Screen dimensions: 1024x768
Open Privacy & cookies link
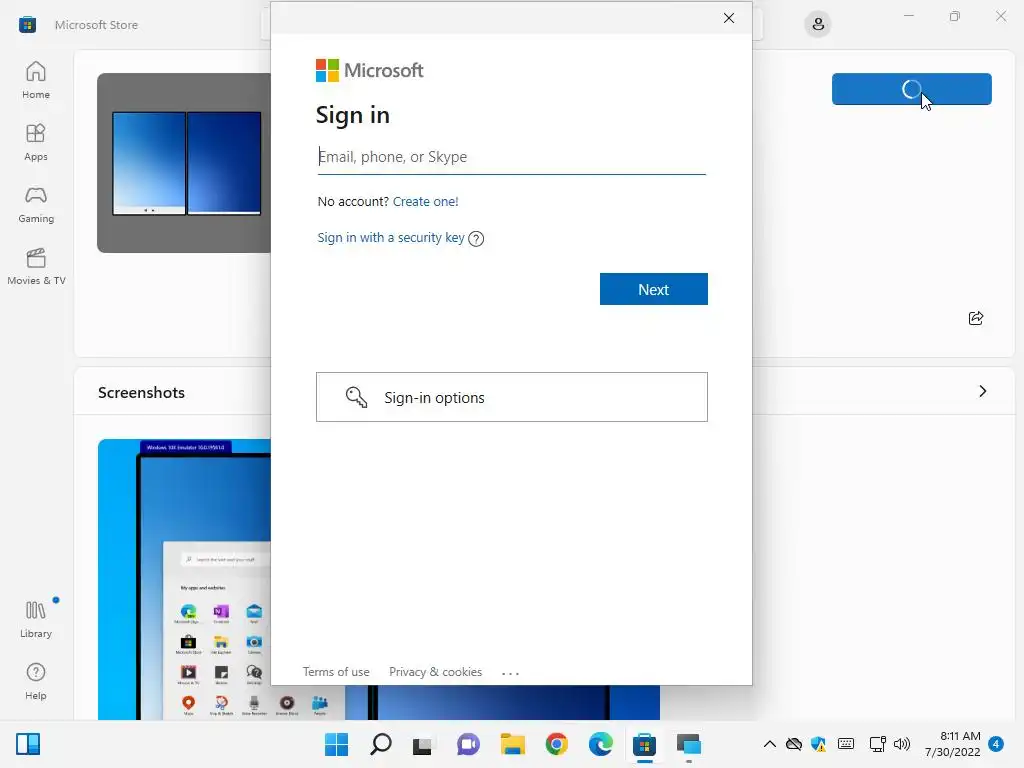point(436,672)
